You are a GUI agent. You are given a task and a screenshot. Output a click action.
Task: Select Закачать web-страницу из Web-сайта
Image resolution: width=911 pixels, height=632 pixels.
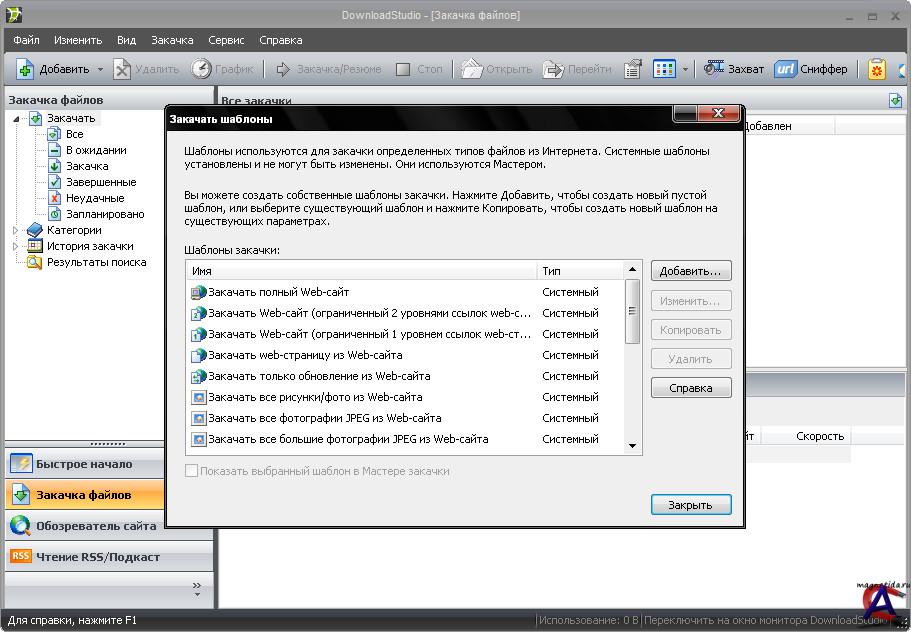(406, 355)
